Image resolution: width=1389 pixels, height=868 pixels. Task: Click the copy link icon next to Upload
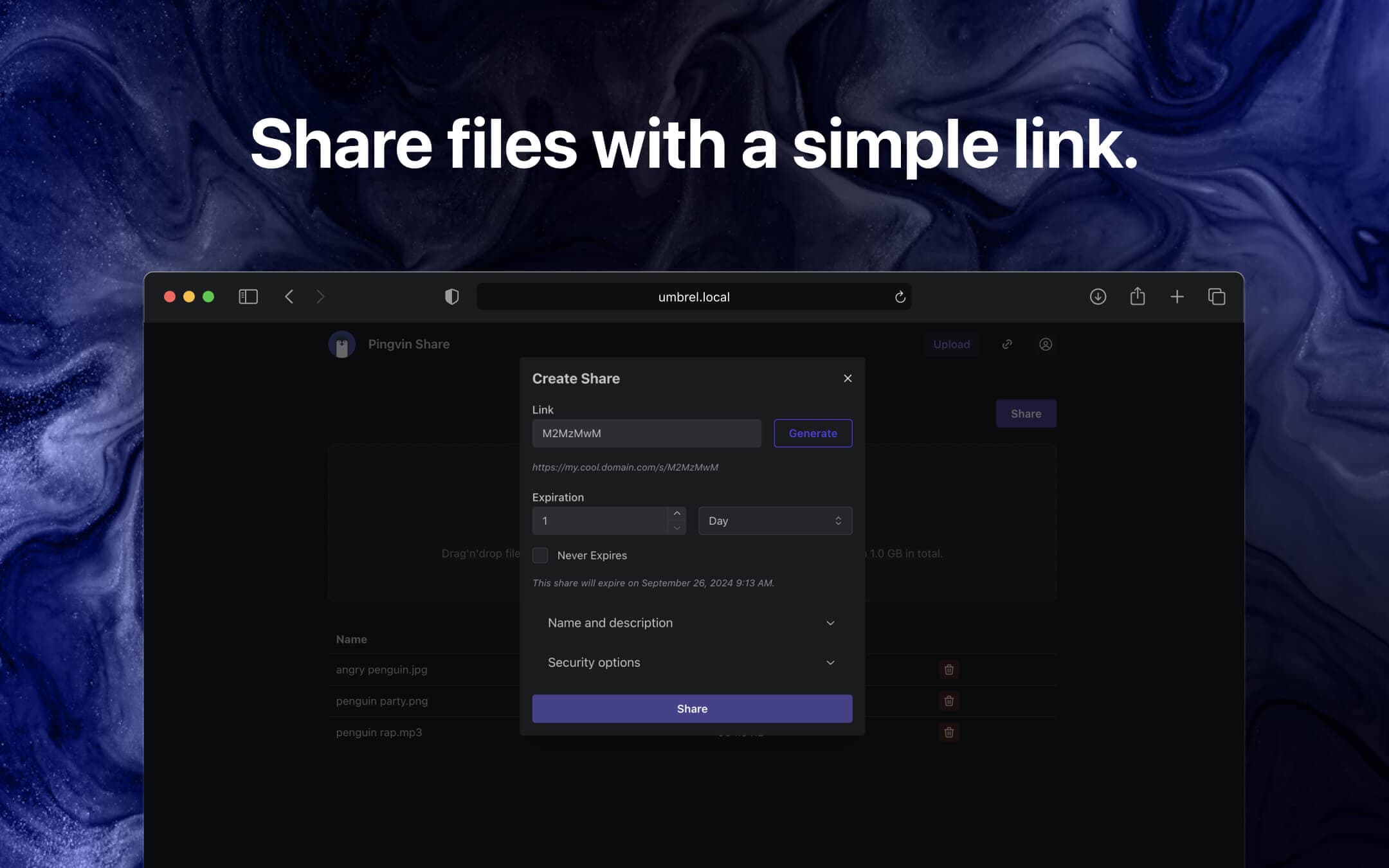[1006, 344]
